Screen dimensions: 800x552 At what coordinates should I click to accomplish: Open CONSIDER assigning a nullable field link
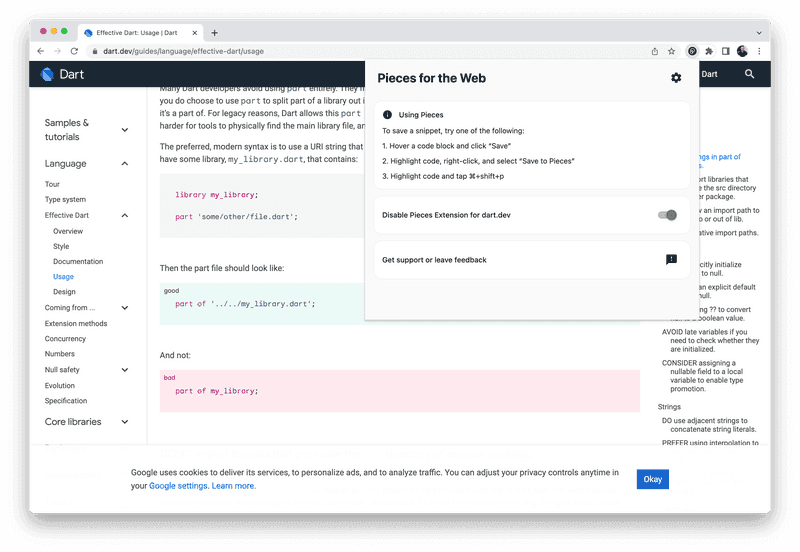point(703,376)
